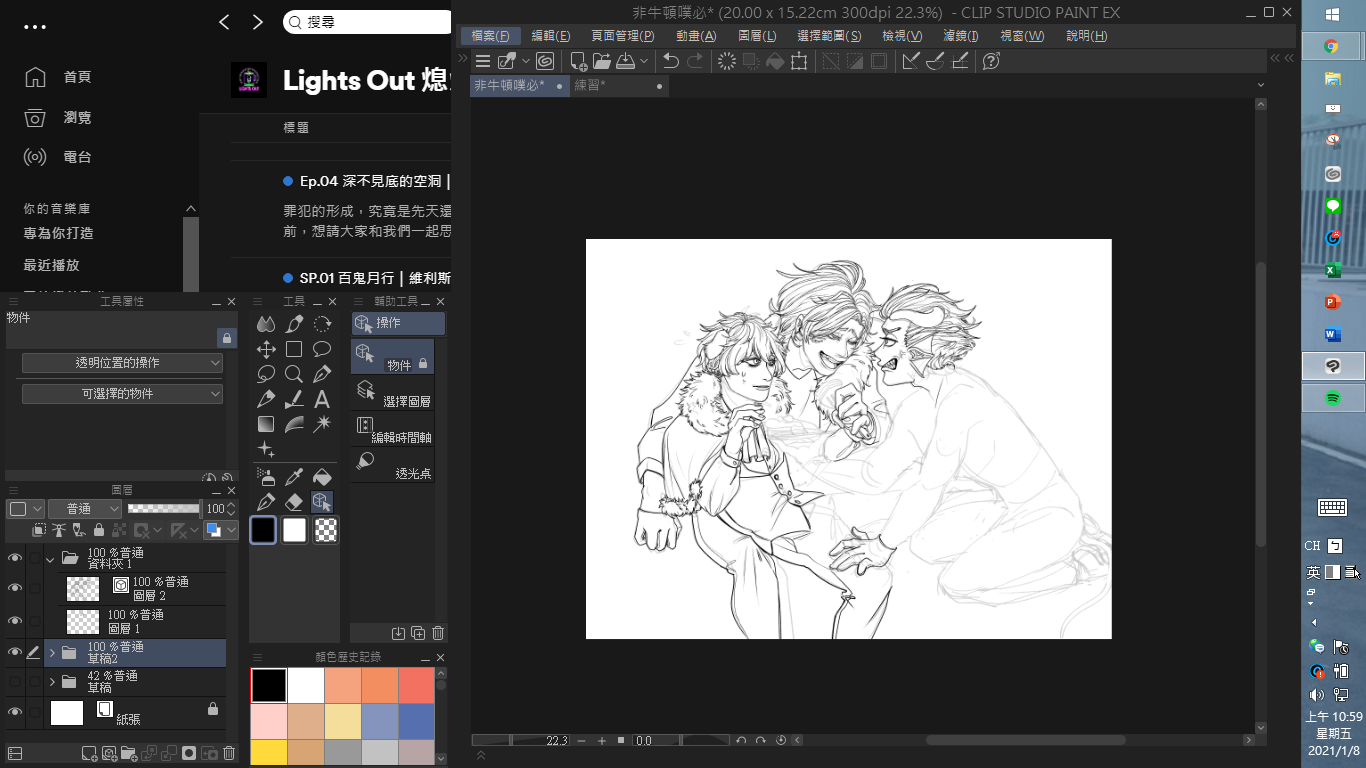This screenshot has height=768, width=1366.
Task: Select 選擇圖層 sub tool
Action: [x=393, y=393]
